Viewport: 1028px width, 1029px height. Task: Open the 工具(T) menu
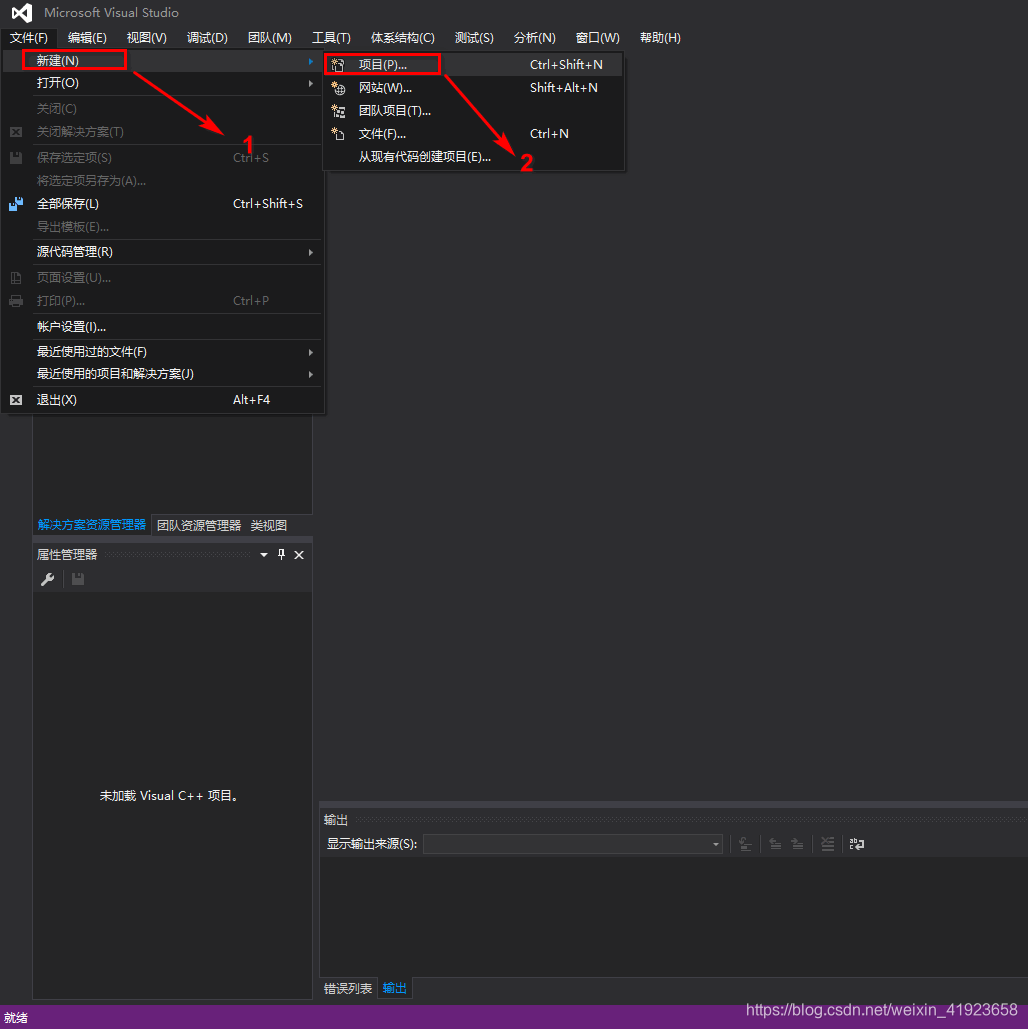click(x=331, y=37)
